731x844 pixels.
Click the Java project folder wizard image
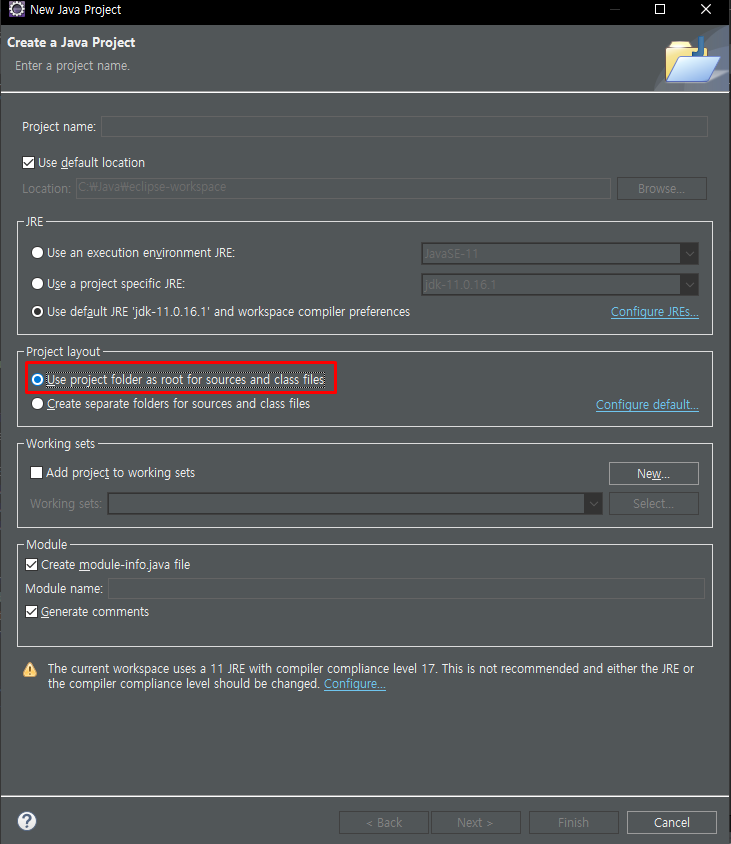coord(692,60)
